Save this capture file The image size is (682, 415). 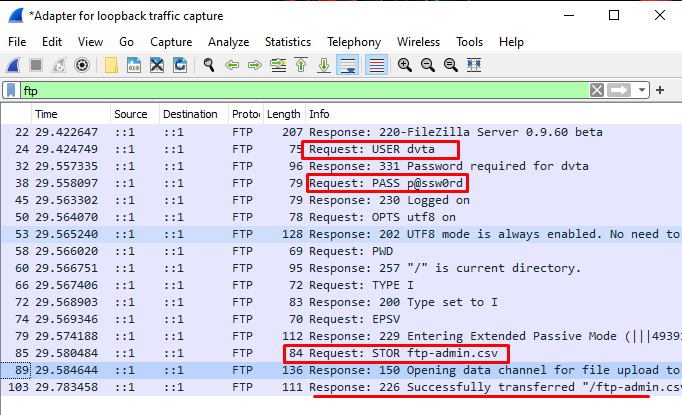coord(134,65)
